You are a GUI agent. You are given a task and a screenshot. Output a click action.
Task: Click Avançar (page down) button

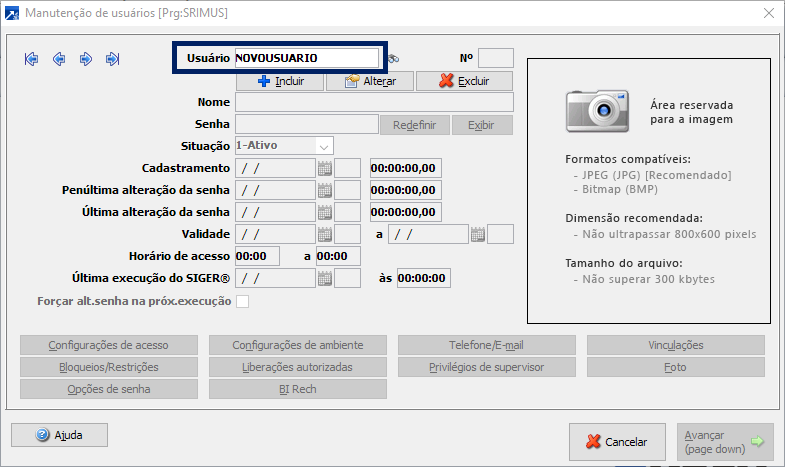(x=725, y=442)
